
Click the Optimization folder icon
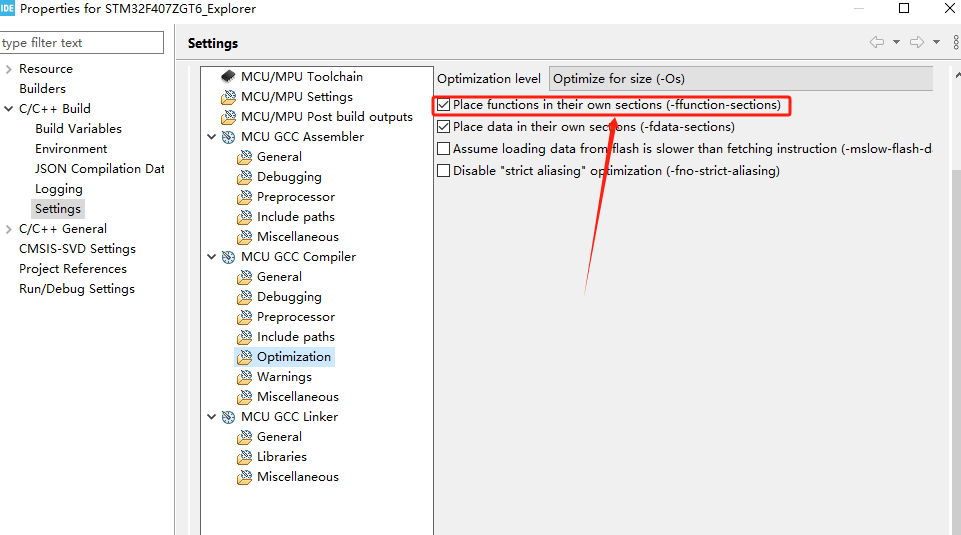(245, 357)
